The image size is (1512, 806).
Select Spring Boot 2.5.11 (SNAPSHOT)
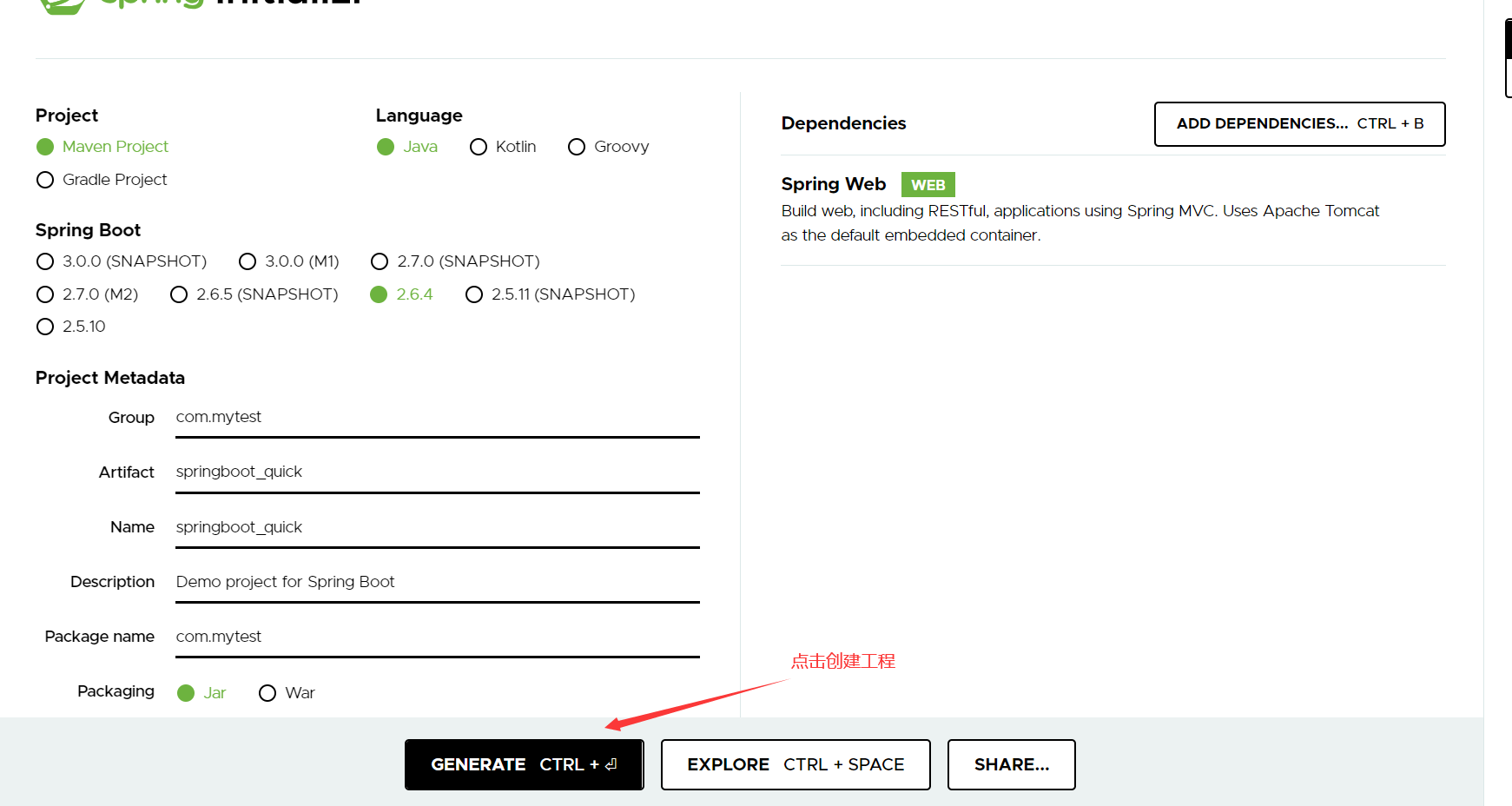(474, 294)
